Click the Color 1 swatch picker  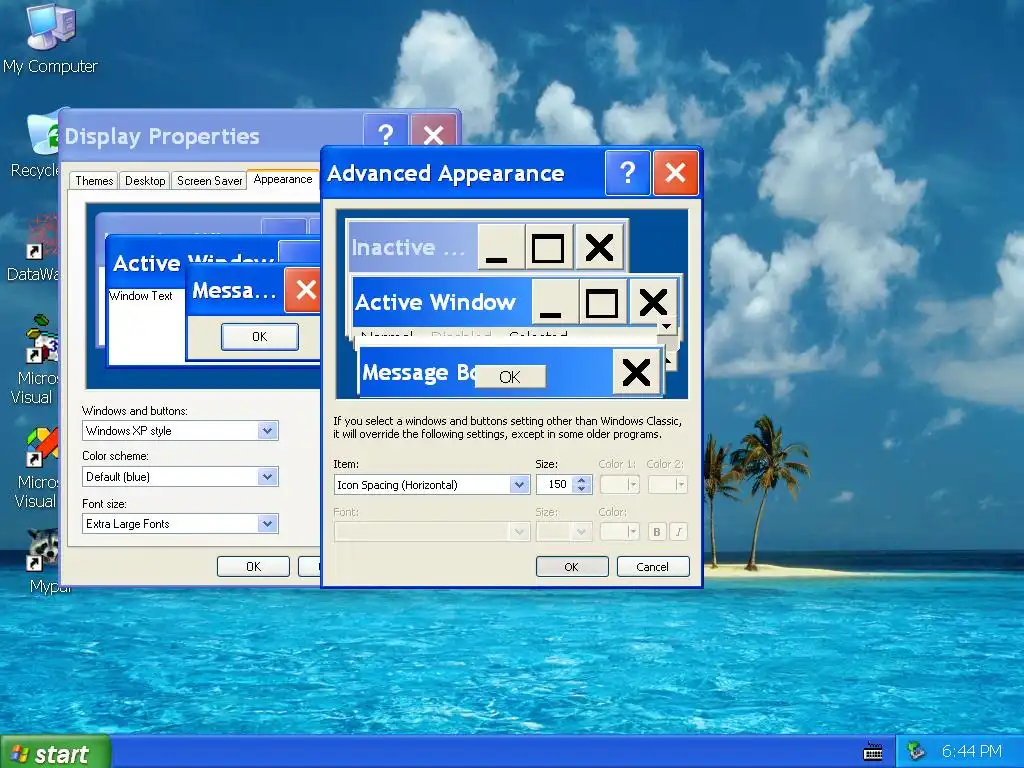(x=619, y=485)
